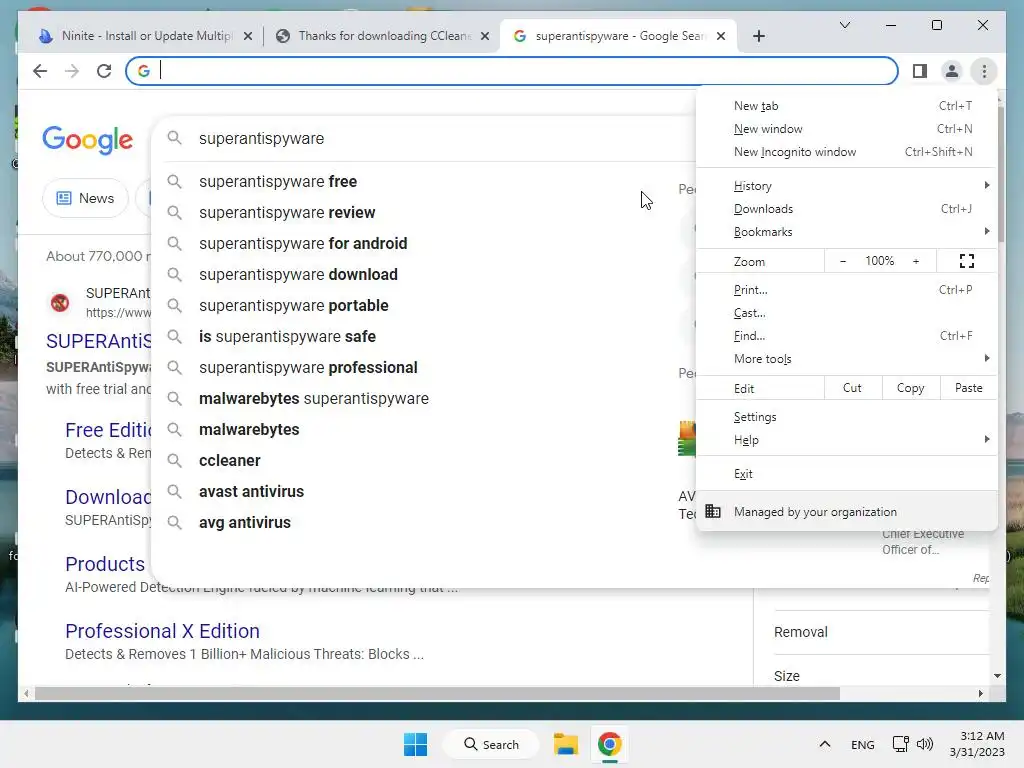Choose Print... from the menu
The height and width of the screenshot is (768, 1024).
[846, 289]
